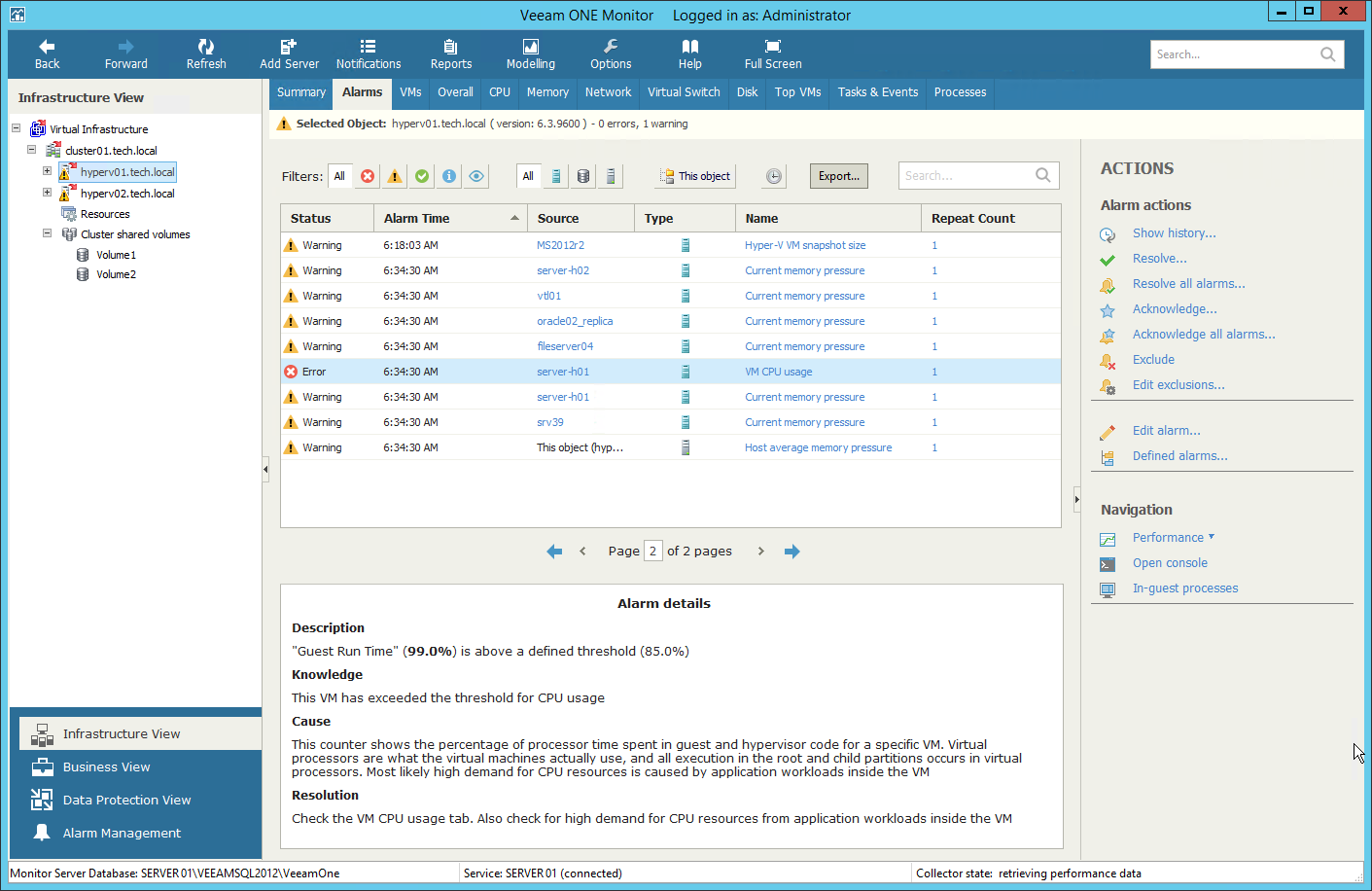This screenshot has width=1372, height=891.
Task: Launch the Modelling tool
Action: click(531, 54)
